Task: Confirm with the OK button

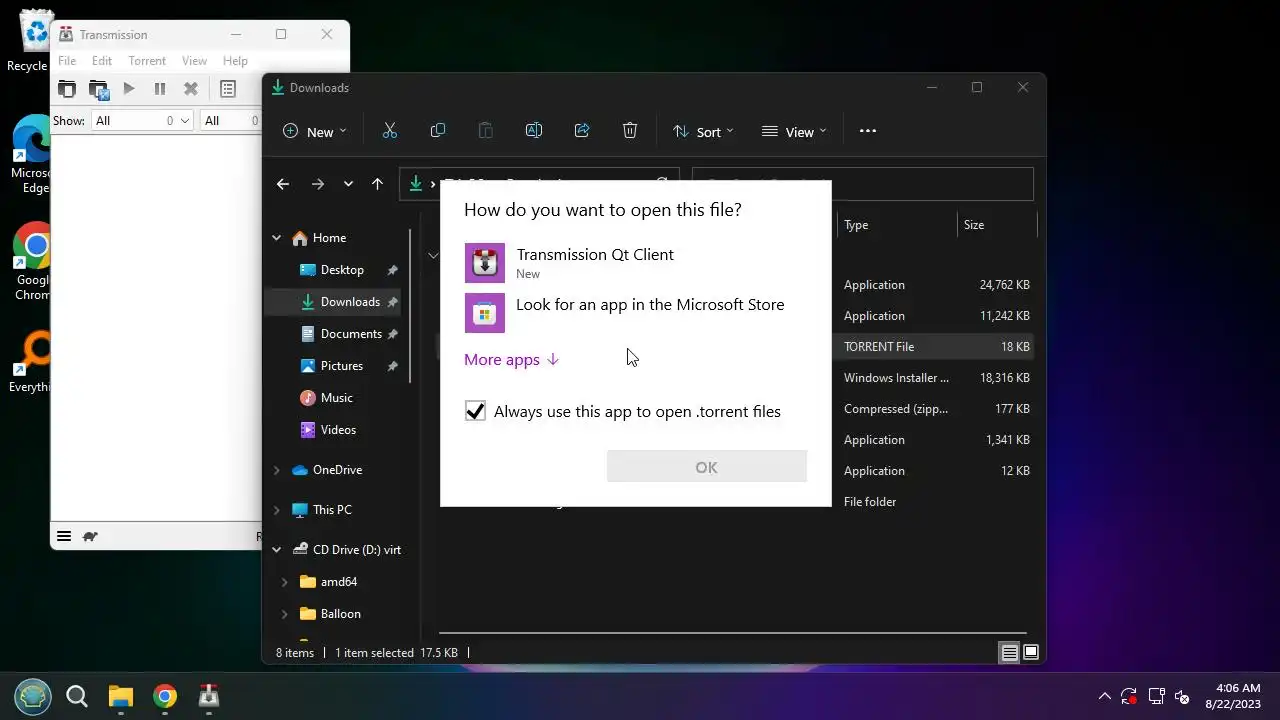Action: (706, 467)
